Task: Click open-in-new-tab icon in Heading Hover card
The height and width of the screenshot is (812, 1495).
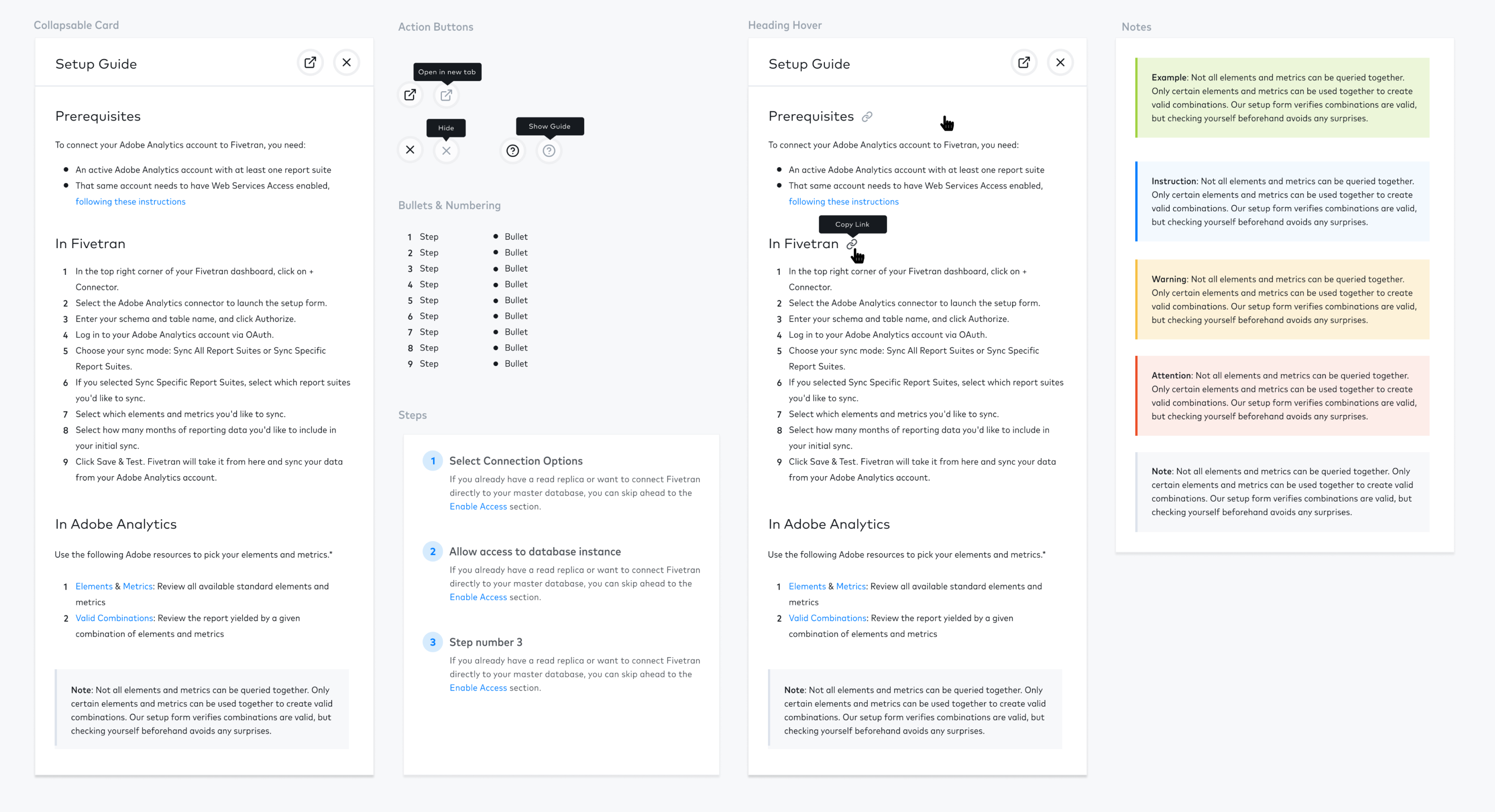Action: pyautogui.click(x=1024, y=63)
